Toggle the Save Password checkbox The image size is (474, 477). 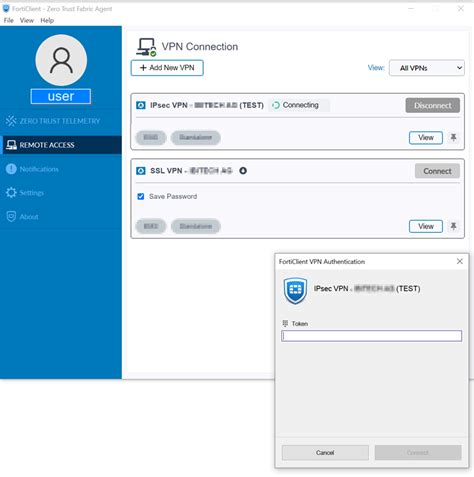141,196
